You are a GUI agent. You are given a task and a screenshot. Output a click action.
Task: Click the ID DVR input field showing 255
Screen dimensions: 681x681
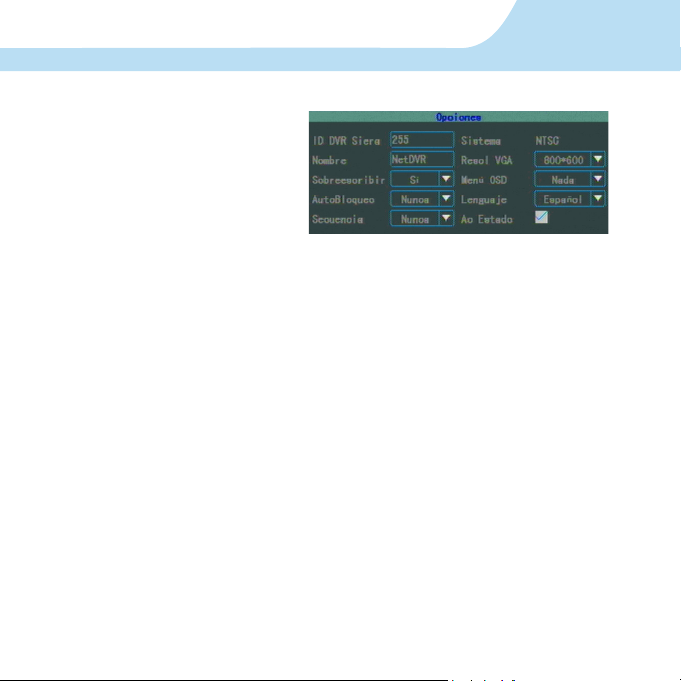(x=422, y=140)
